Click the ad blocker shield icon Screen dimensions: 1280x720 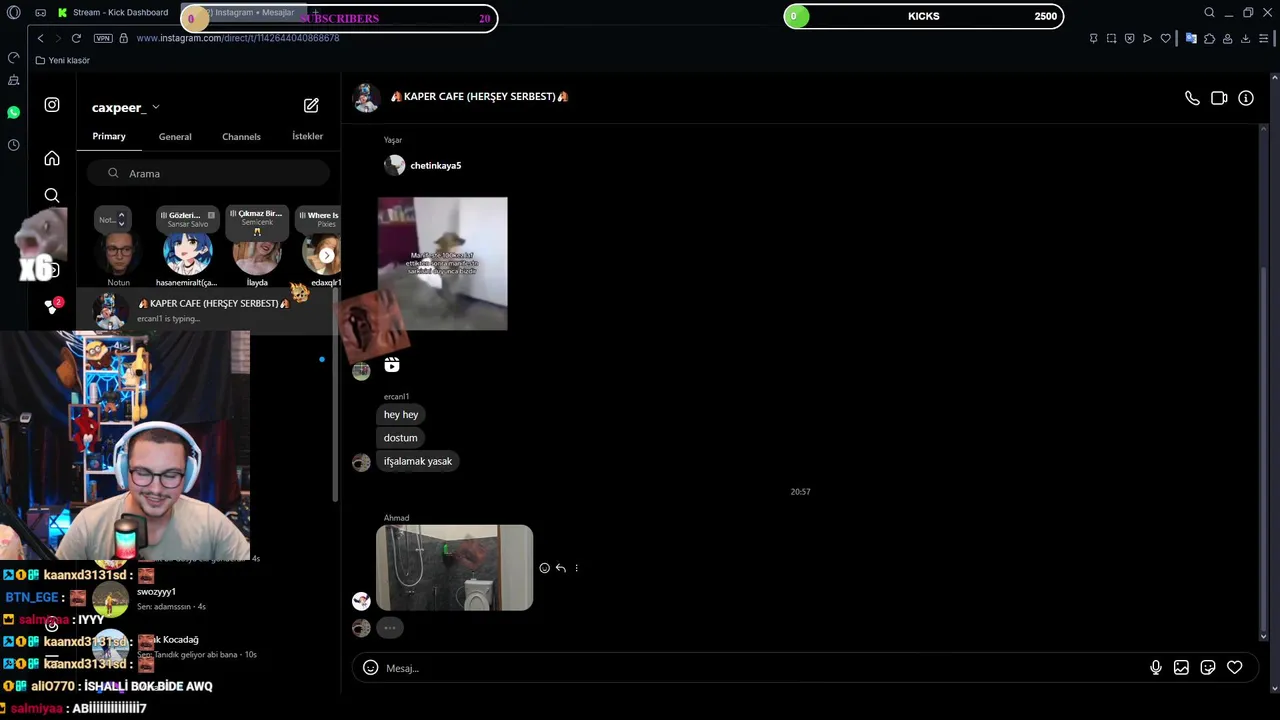[1129, 38]
